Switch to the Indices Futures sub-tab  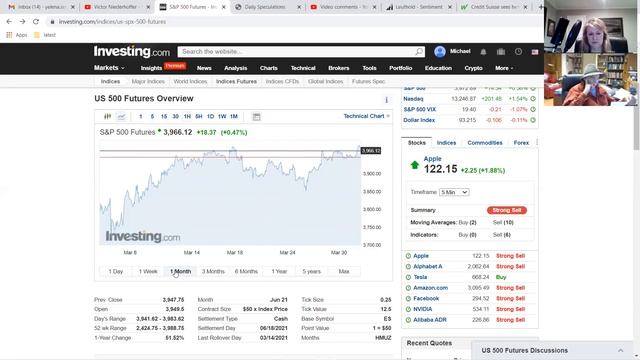point(236,82)
